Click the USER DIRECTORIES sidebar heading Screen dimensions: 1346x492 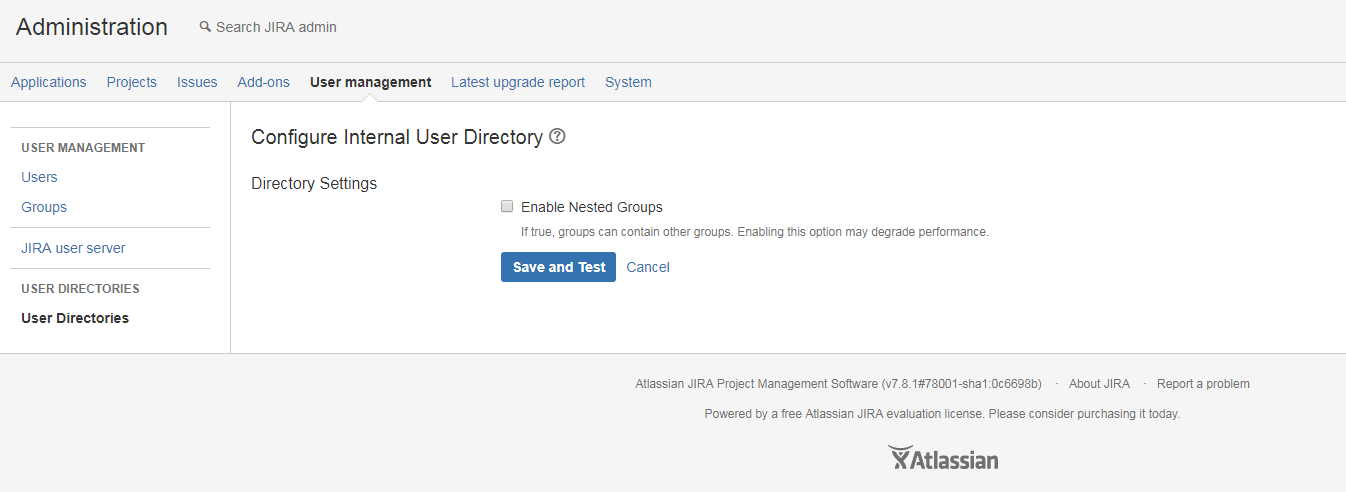coord(80,289)
